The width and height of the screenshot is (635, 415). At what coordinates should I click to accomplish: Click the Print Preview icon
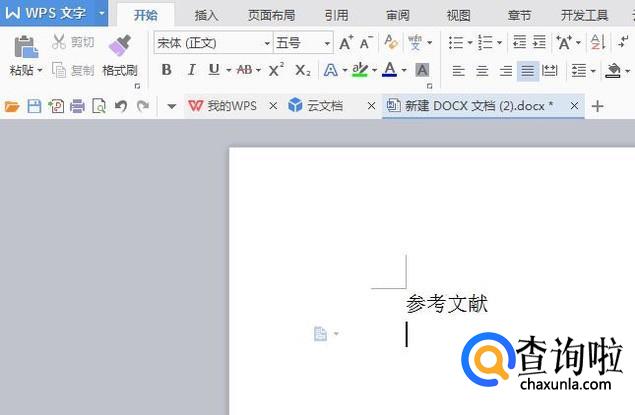[x=99, y=106]
